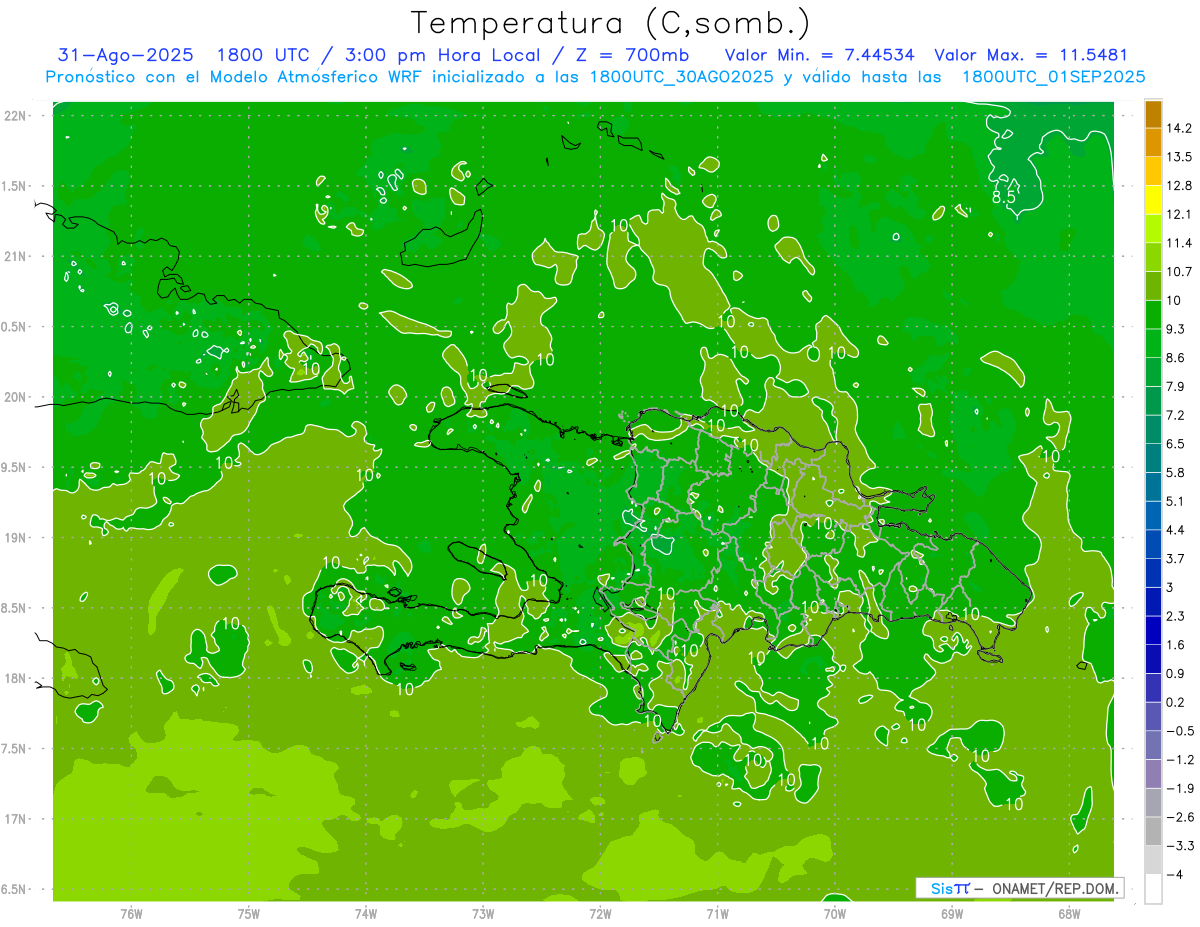Click the 19N latitude axis label
Screen dimensions: 1200x927
point(16,538)
